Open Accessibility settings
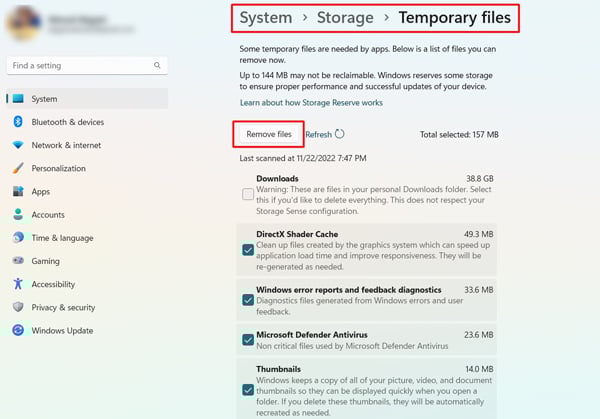 pos(87,284)
